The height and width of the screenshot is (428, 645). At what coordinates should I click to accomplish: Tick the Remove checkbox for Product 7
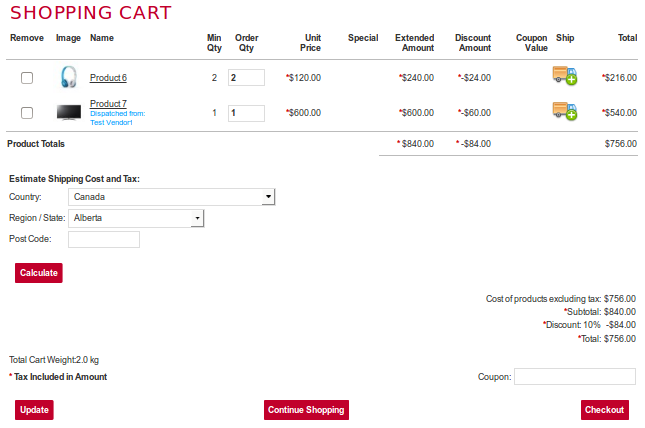[x=27, y=113]
